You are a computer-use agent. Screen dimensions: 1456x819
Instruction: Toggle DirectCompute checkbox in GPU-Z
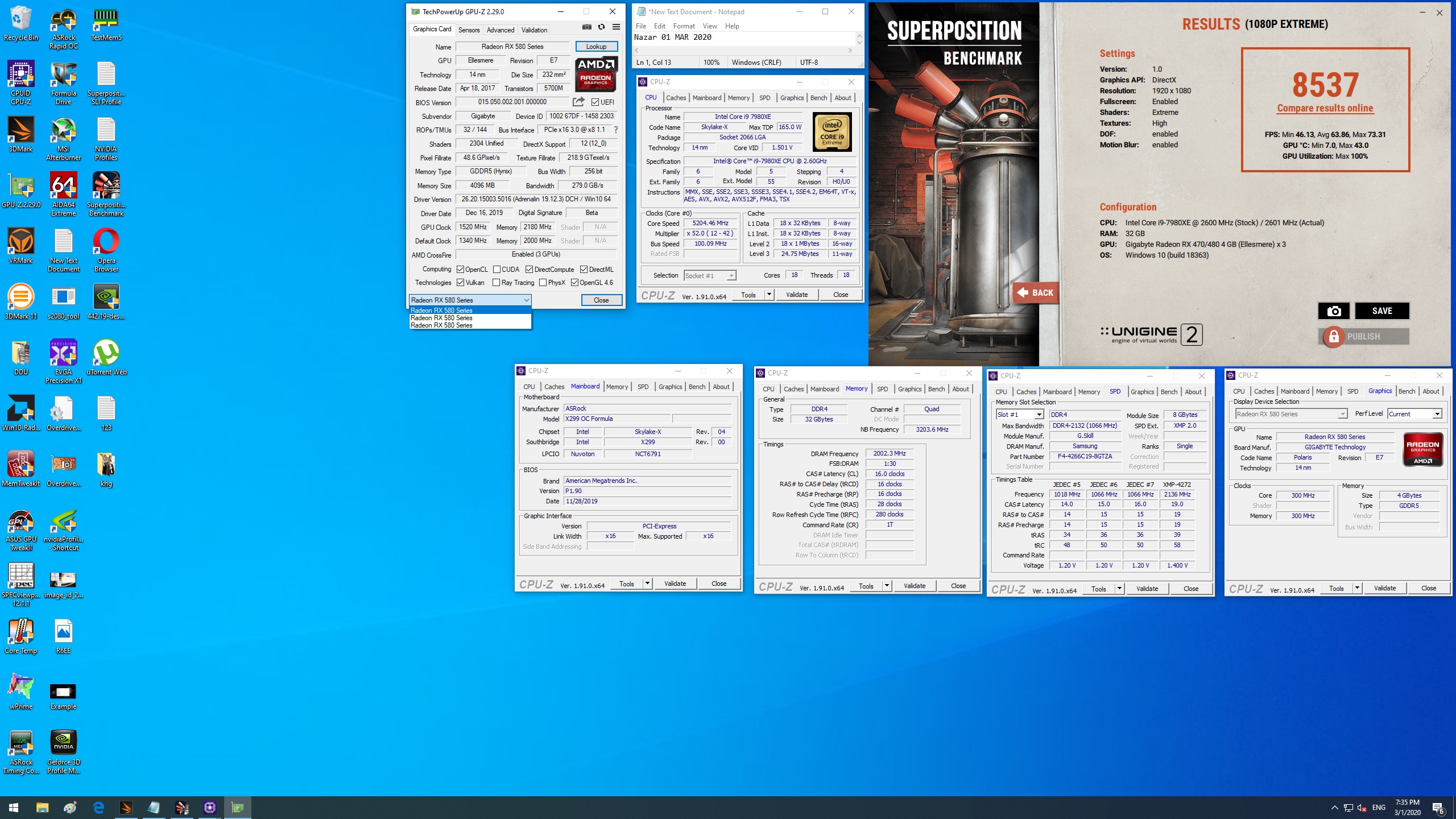(x=529, y=270)
